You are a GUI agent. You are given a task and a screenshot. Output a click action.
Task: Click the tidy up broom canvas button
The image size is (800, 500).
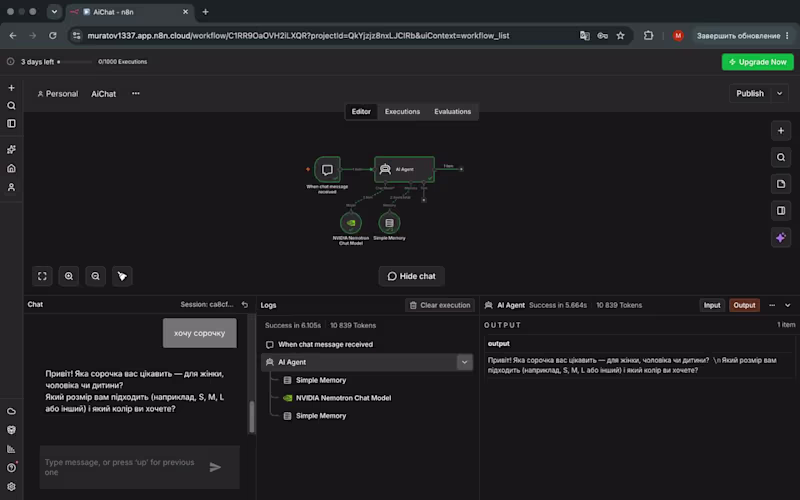point(122,276)
